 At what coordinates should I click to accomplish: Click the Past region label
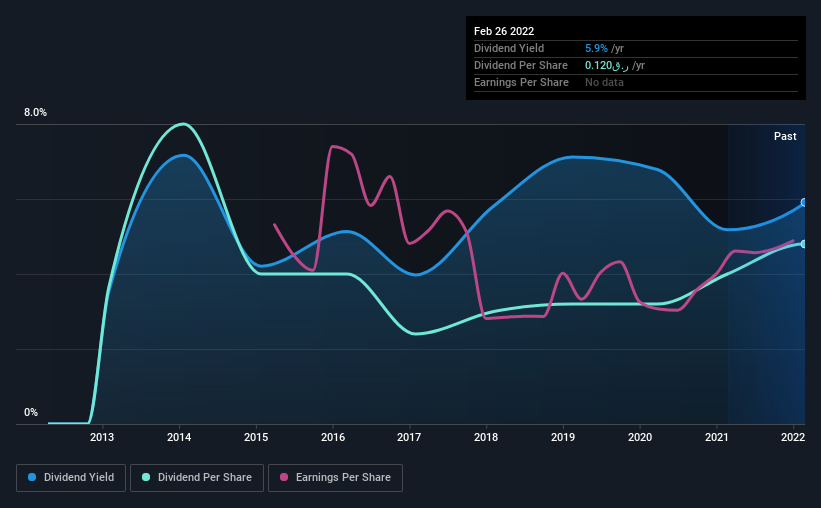point(785,137)
